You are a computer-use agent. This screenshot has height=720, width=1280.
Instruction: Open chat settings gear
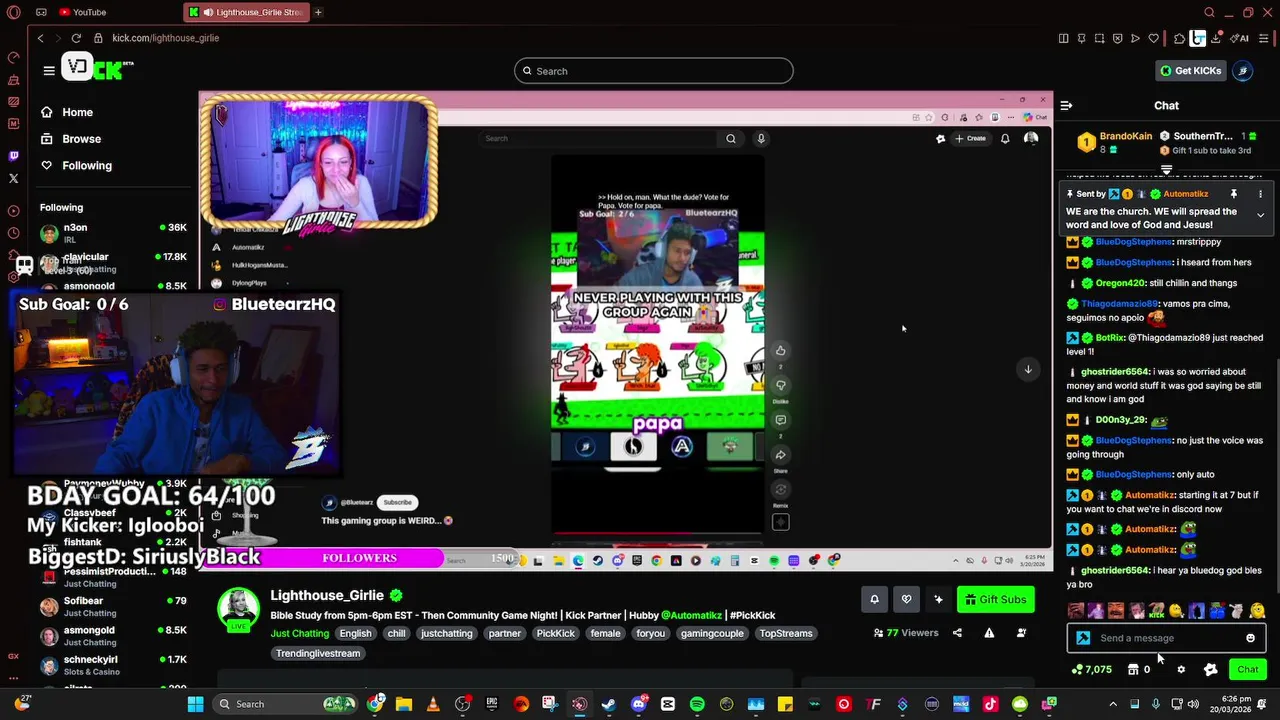pos(1181,669)
